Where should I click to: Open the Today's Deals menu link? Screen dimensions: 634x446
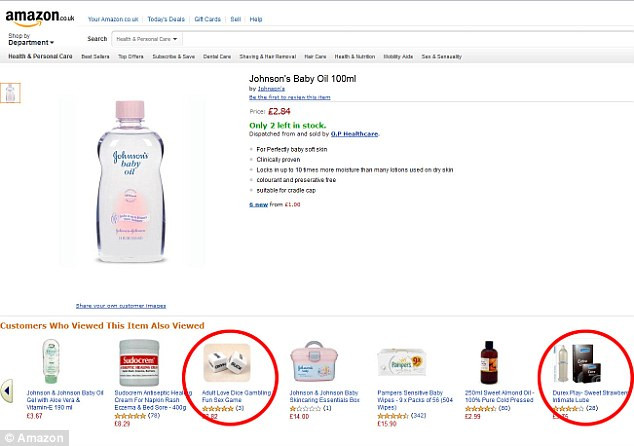[172, 19]
